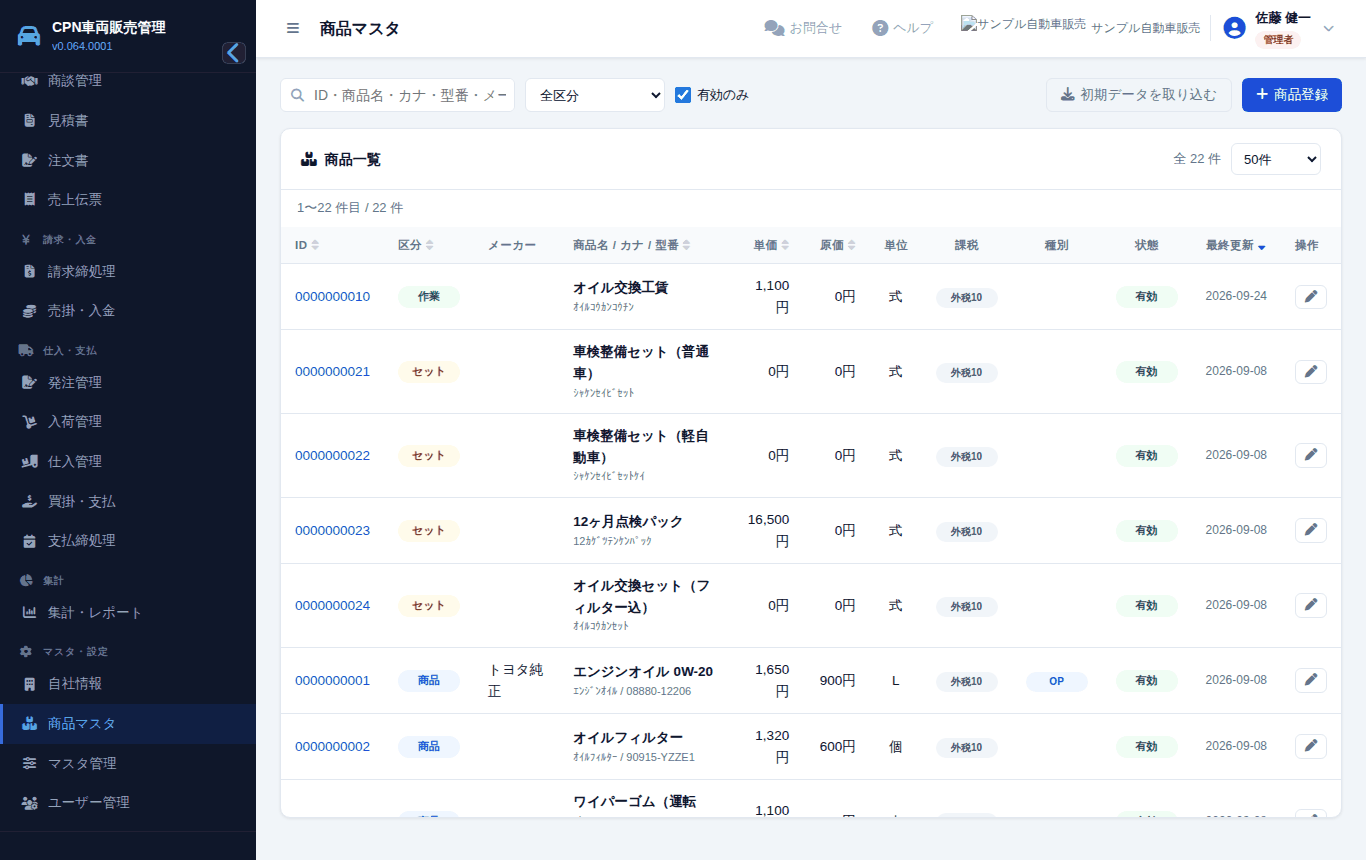Sort by 最終更新 column arrow
1366x860 pixels.
pos(1262,246)
